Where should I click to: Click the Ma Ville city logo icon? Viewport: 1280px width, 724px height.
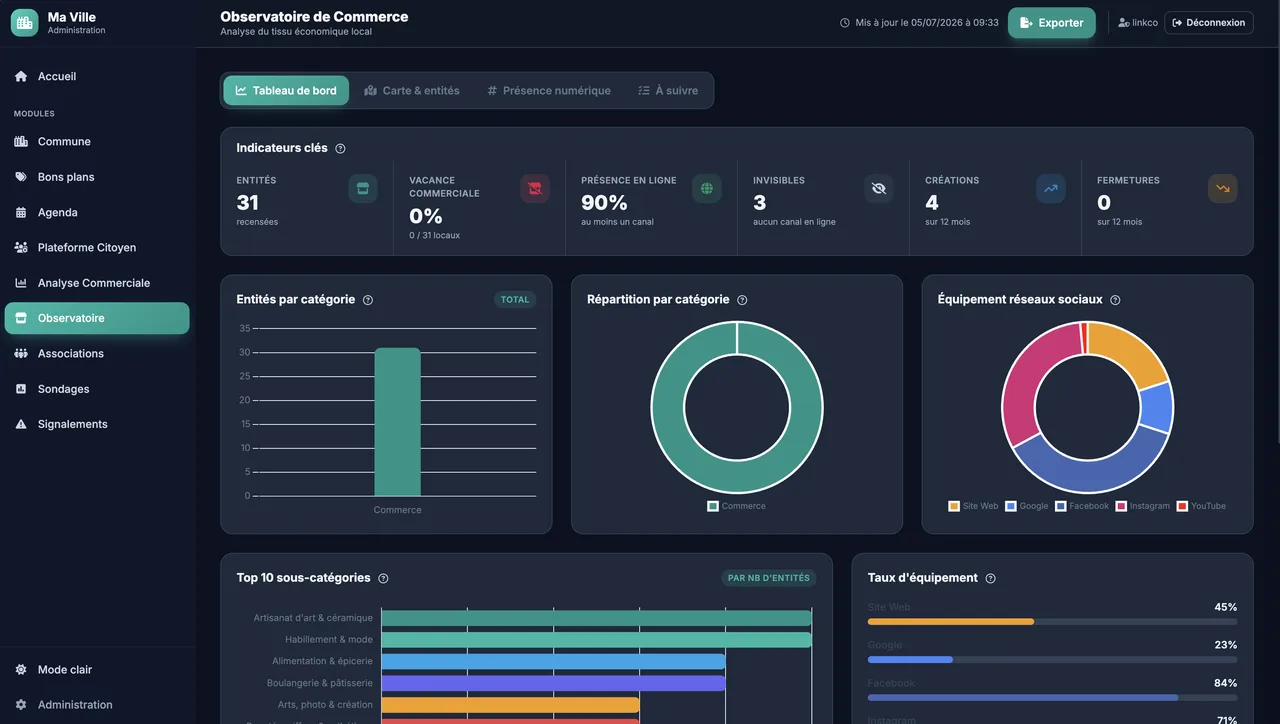[24, 23]
